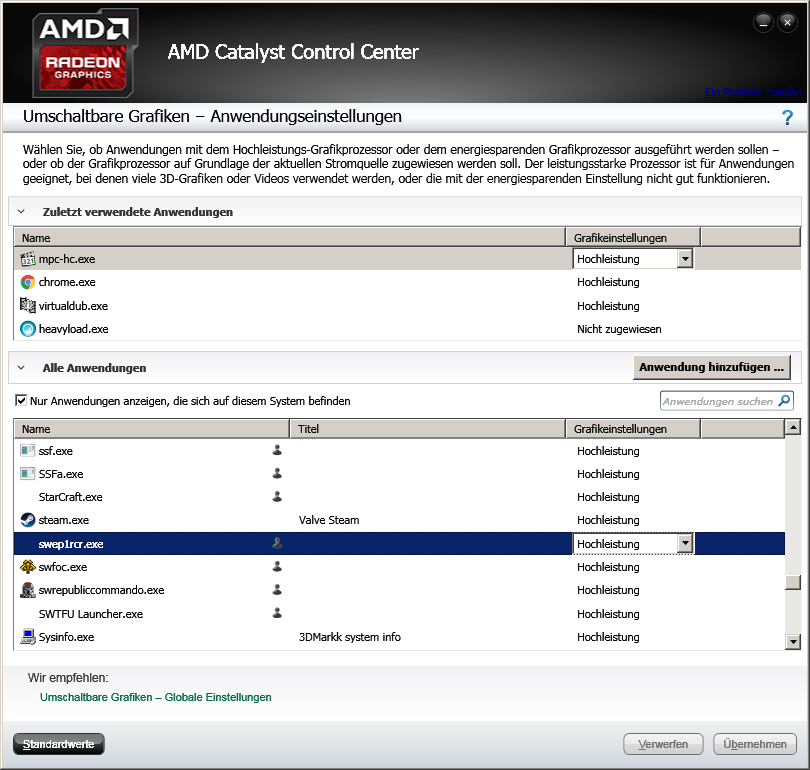
Task: Select the virtualdub.exe row
Action: coord(407,306)
